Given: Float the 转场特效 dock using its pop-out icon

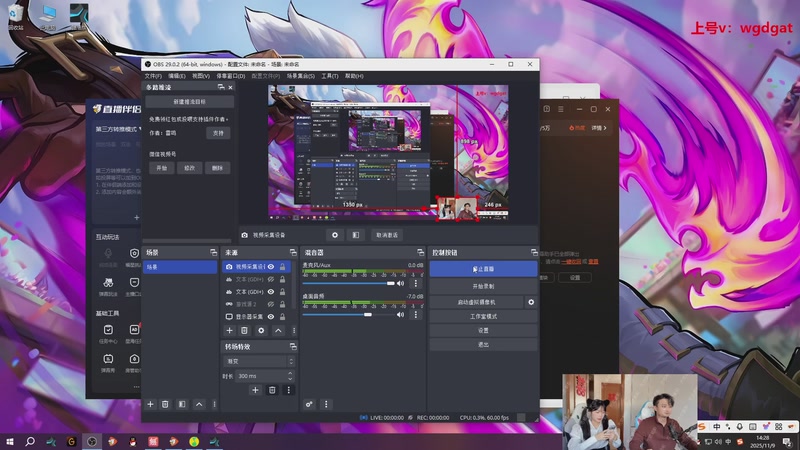Looking at the screenshot, I should 293,346.
